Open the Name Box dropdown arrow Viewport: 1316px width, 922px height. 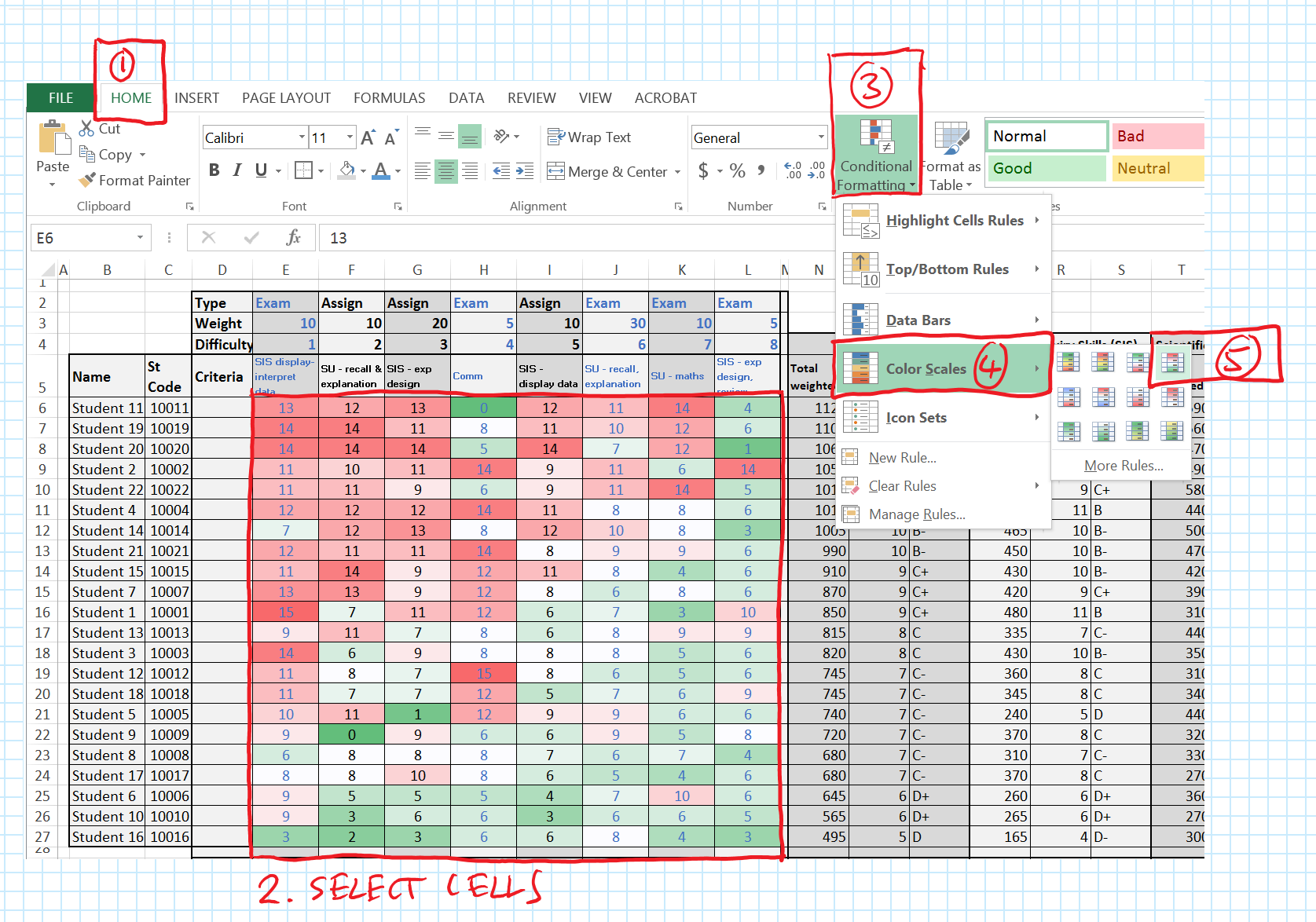click(x=140, y=237)
